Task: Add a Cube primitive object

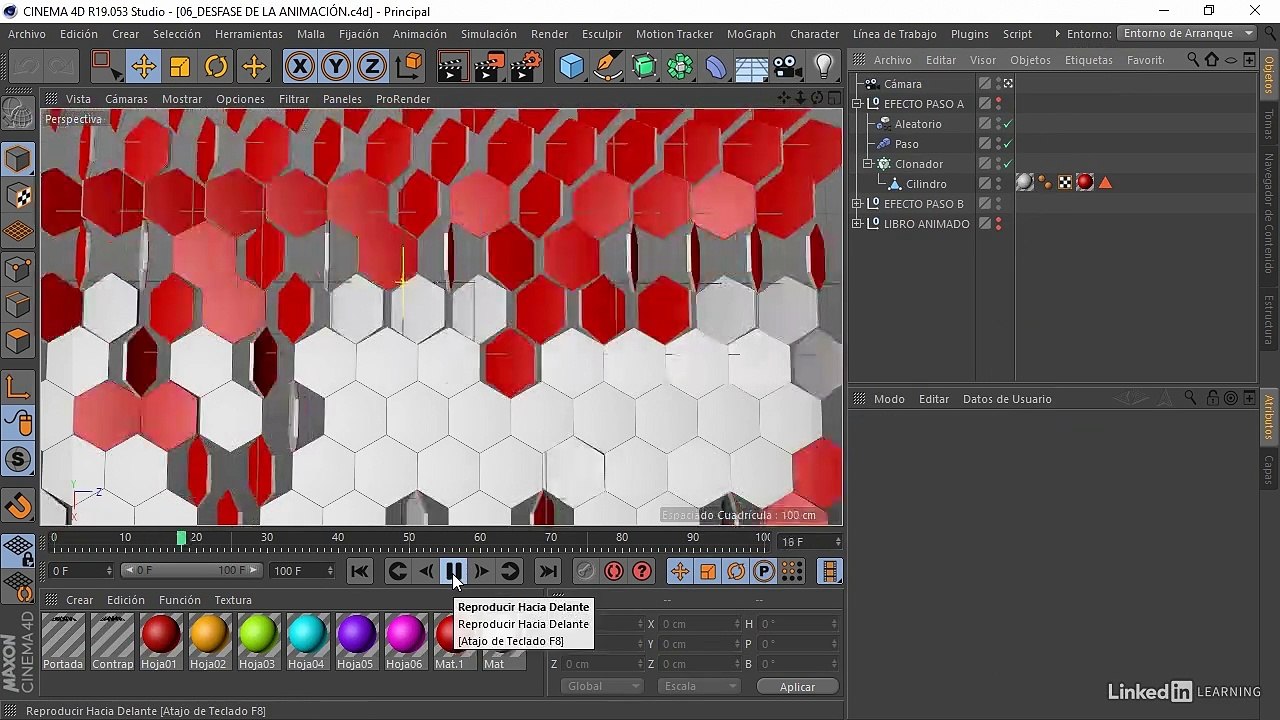Action: 572,67
